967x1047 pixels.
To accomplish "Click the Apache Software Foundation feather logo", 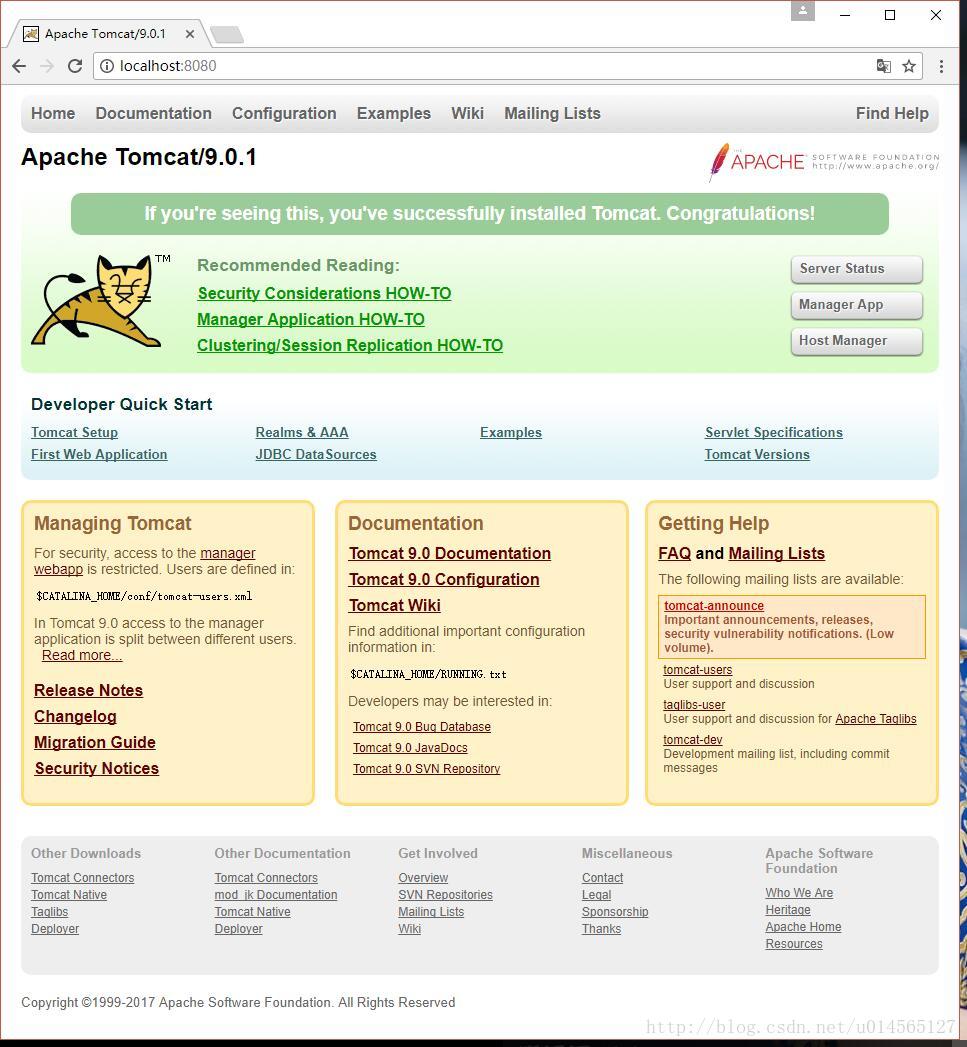I will tap(824, 162).
